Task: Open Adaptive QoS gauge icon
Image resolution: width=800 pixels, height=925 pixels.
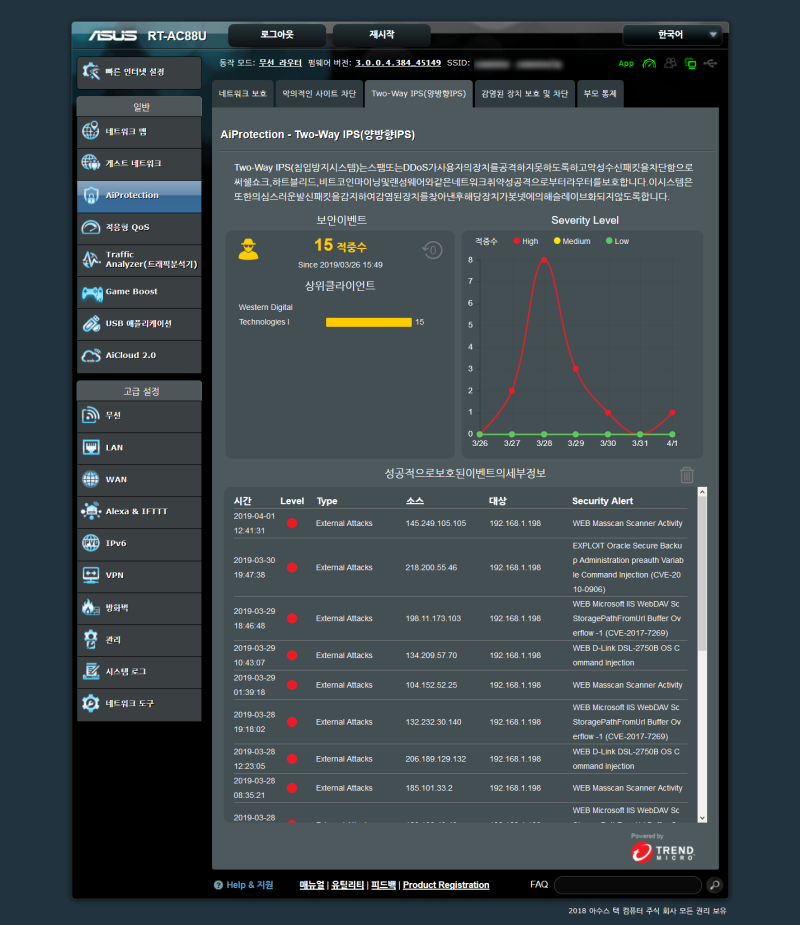Action: 91,227
